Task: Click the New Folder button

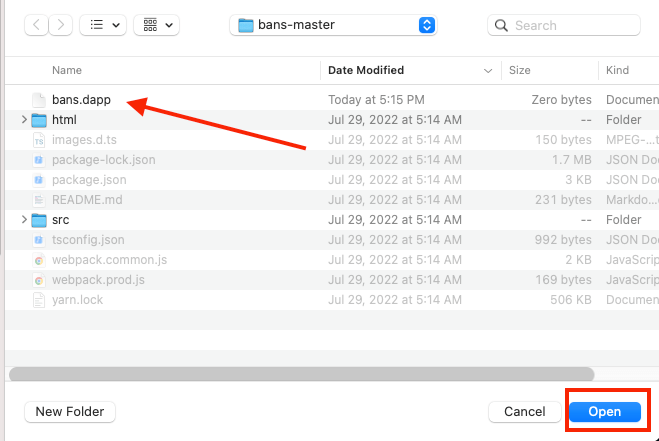Action: click(x=70, y=411)
